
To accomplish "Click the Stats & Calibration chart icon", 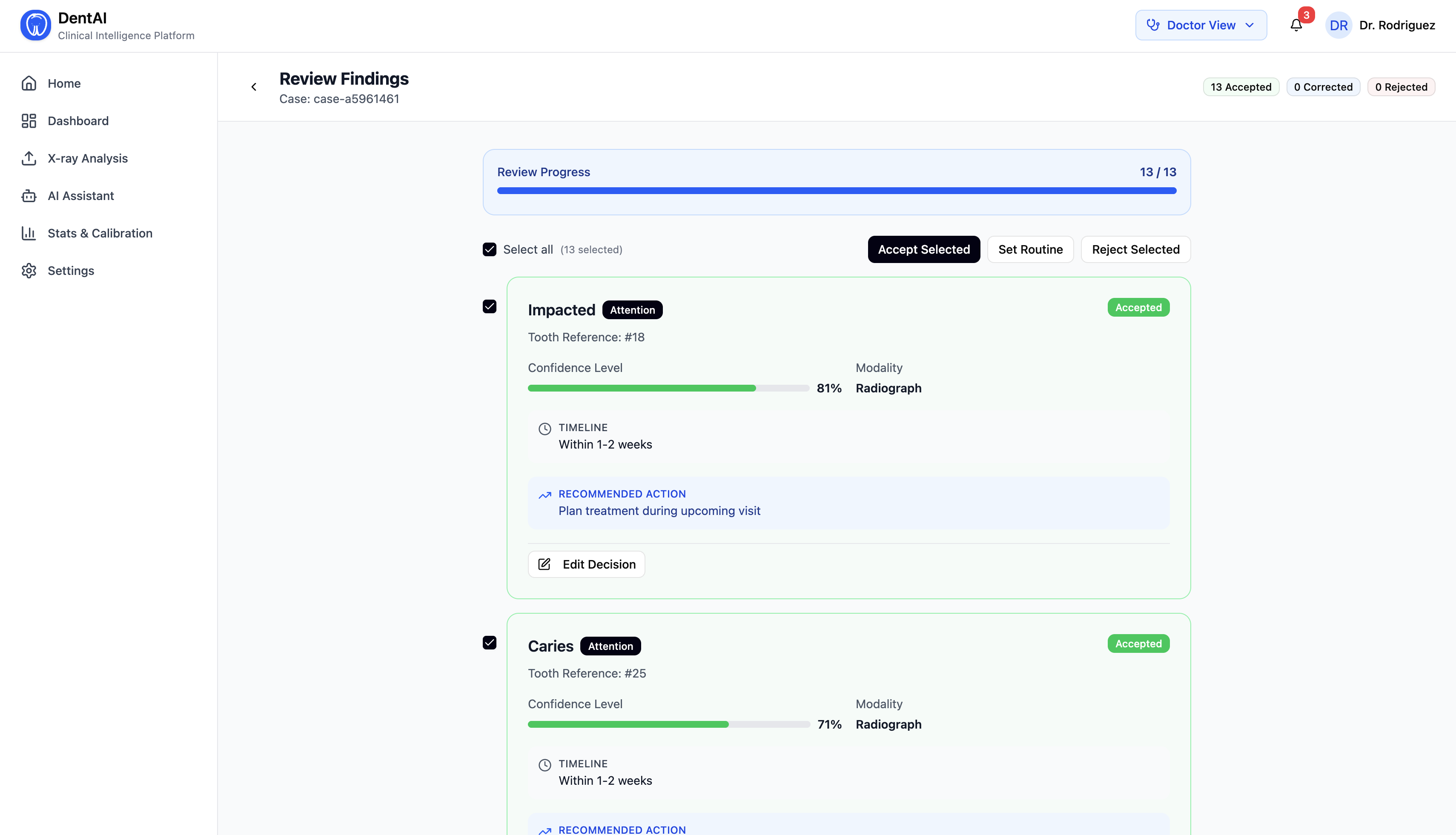I will (x=29, y=233).
